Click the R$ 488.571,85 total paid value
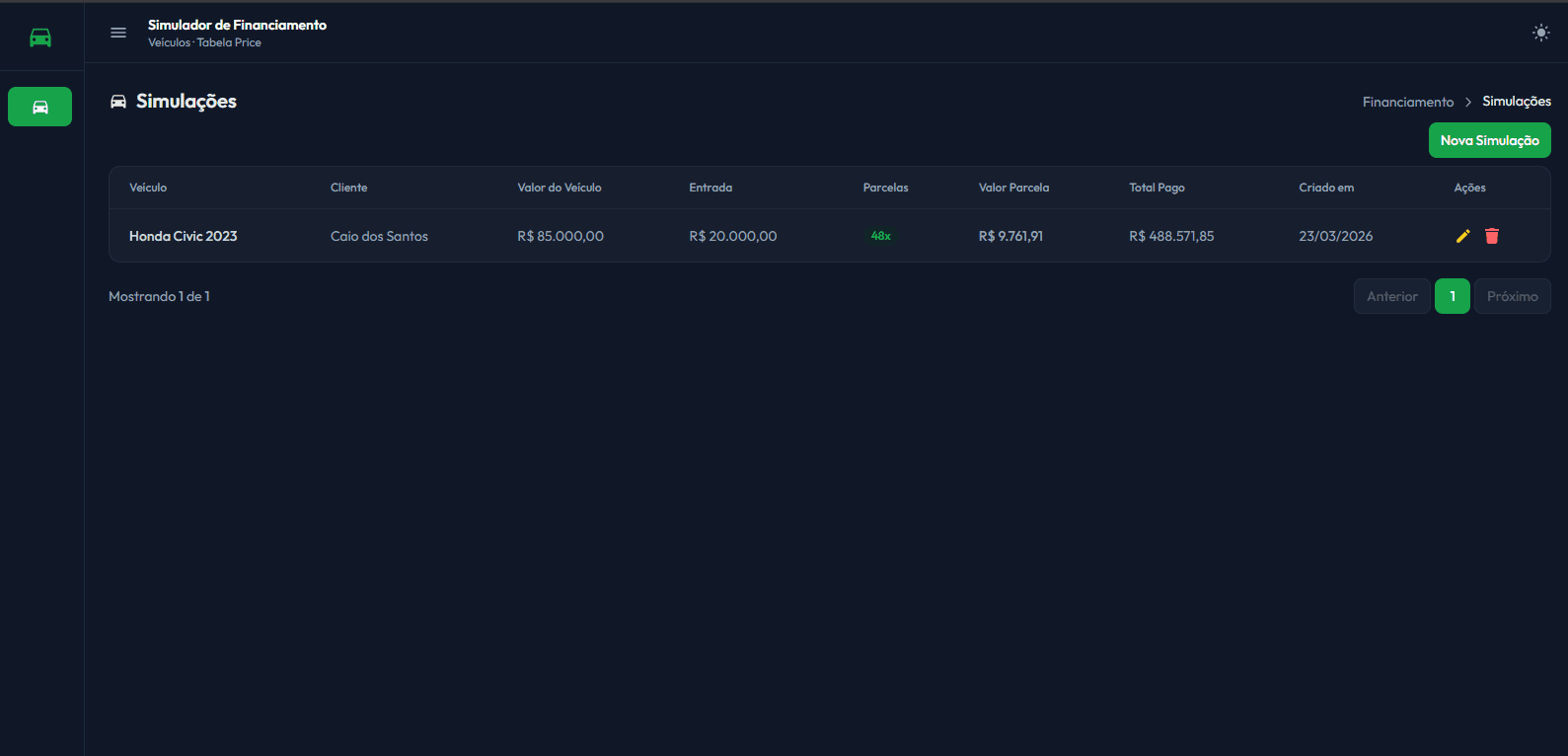This screenshot has height=756, width=1568. tap(1171, 236)
